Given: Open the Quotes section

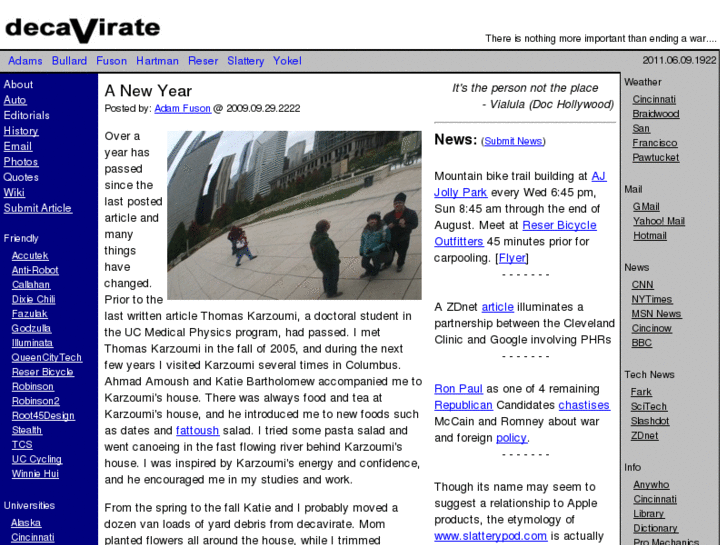Looking at the screenshot, I should (21, 177).
